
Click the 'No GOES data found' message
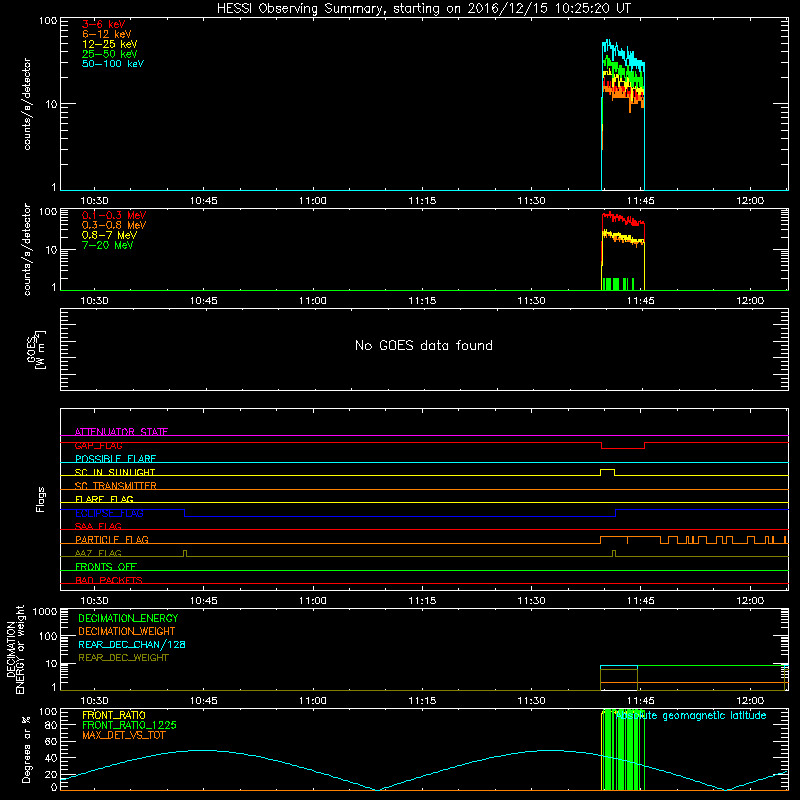(x=423, y=345)
